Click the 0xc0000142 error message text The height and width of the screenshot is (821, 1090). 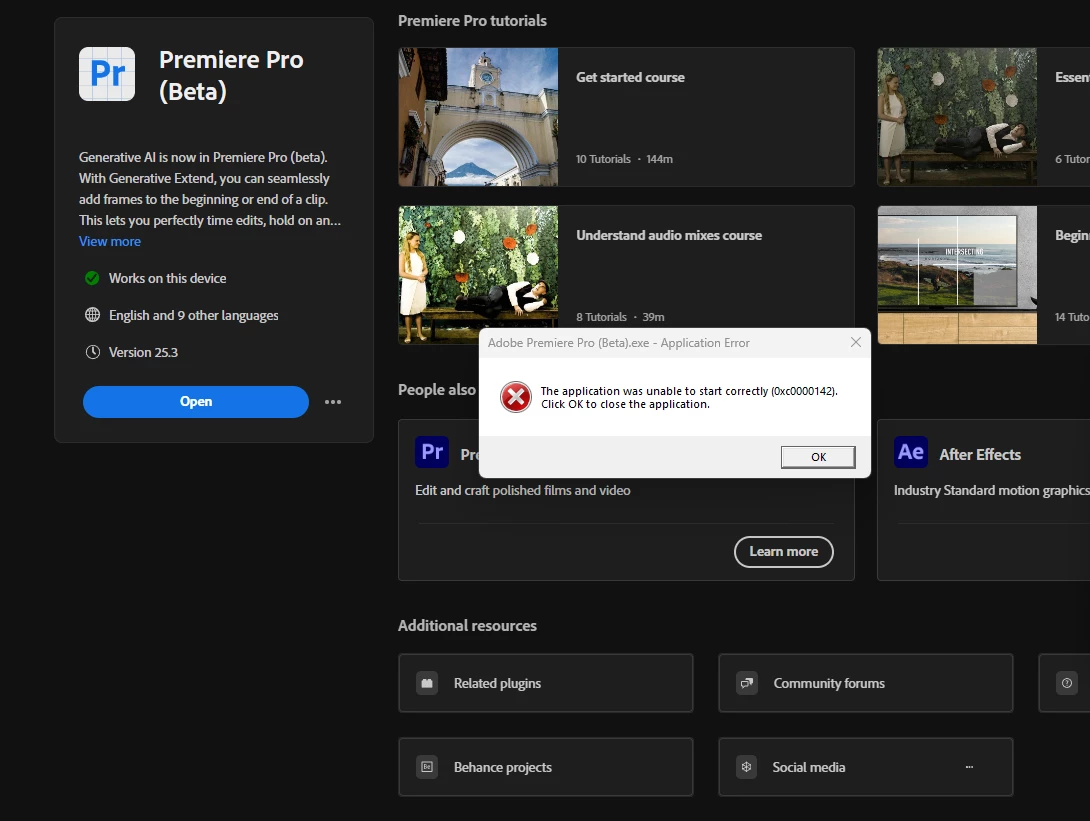point(689,398)
